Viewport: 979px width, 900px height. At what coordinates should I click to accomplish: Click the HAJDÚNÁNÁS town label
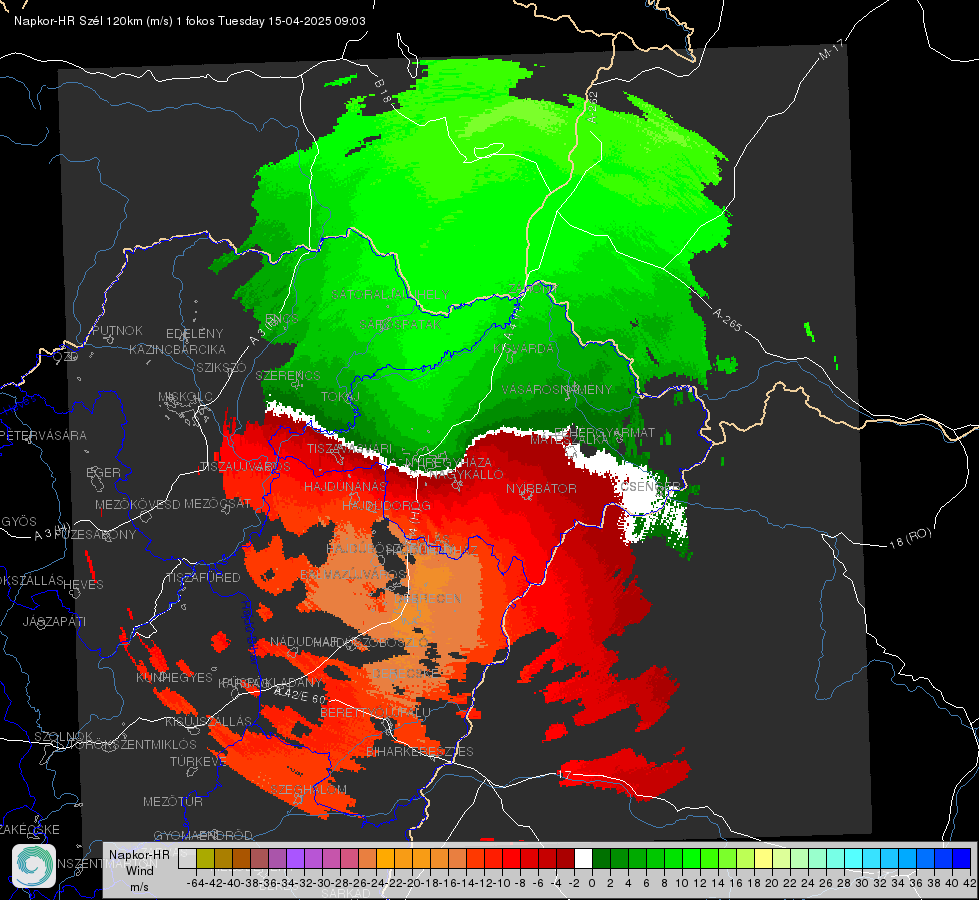point(345,487)
